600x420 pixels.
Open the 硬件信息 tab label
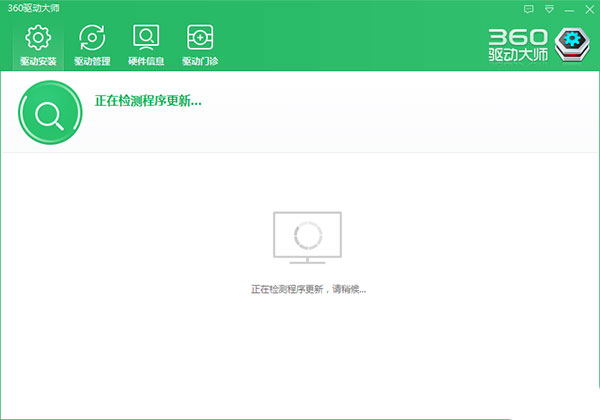tap(146, 61)
